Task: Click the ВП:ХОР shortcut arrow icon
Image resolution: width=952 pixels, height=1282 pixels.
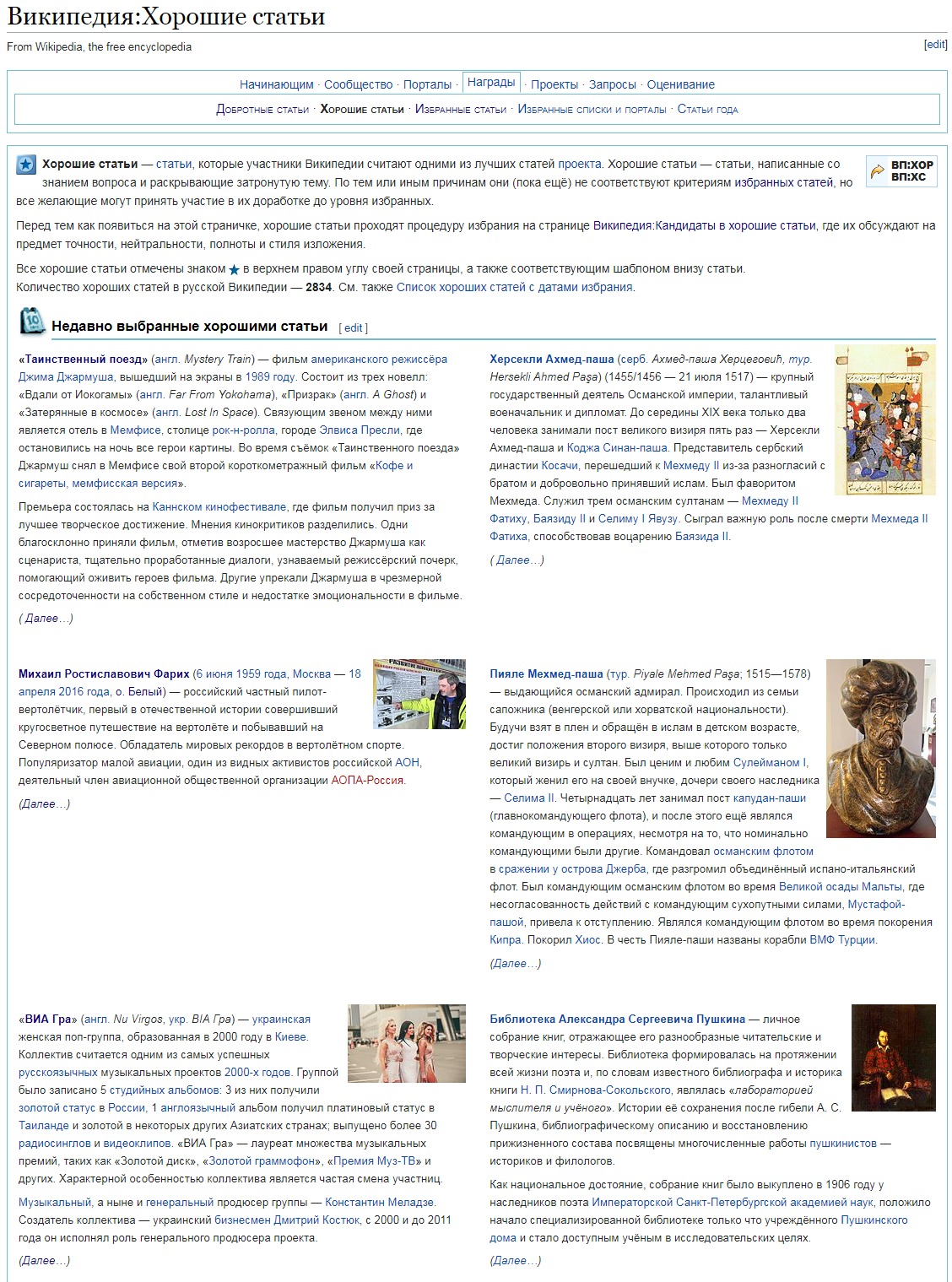Action: (878, 171)
